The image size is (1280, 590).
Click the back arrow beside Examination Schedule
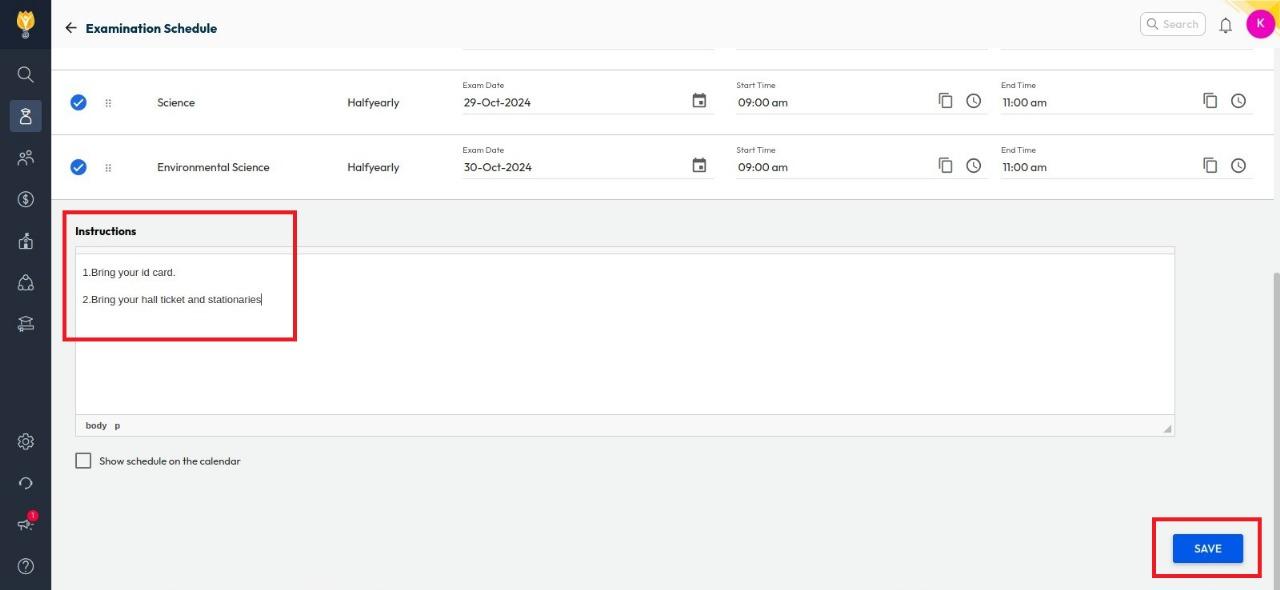coord(70,28)
